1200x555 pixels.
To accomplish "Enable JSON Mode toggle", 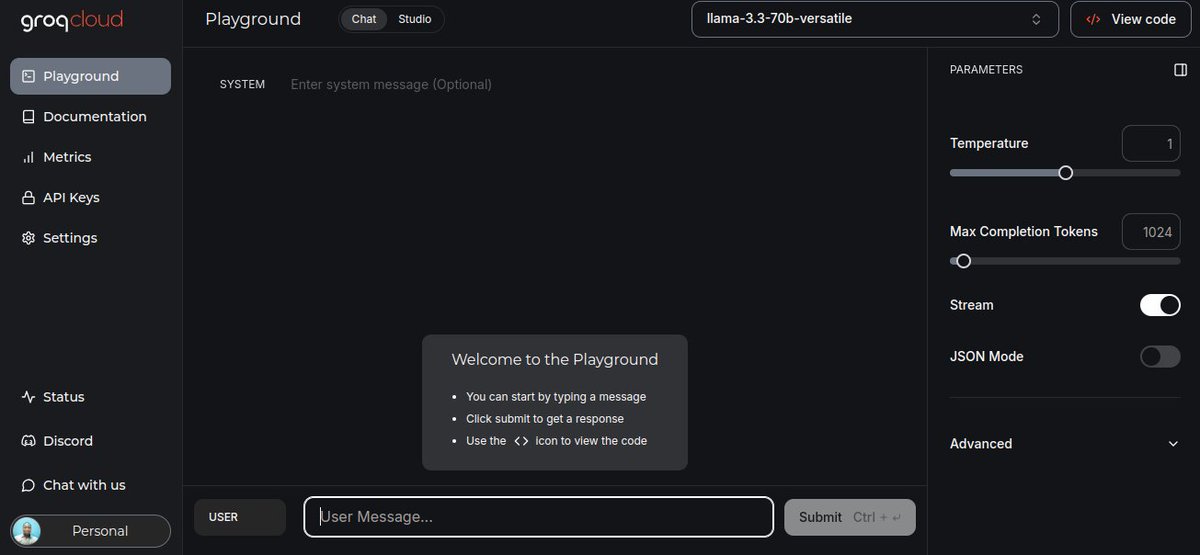I will [1160, 356].
